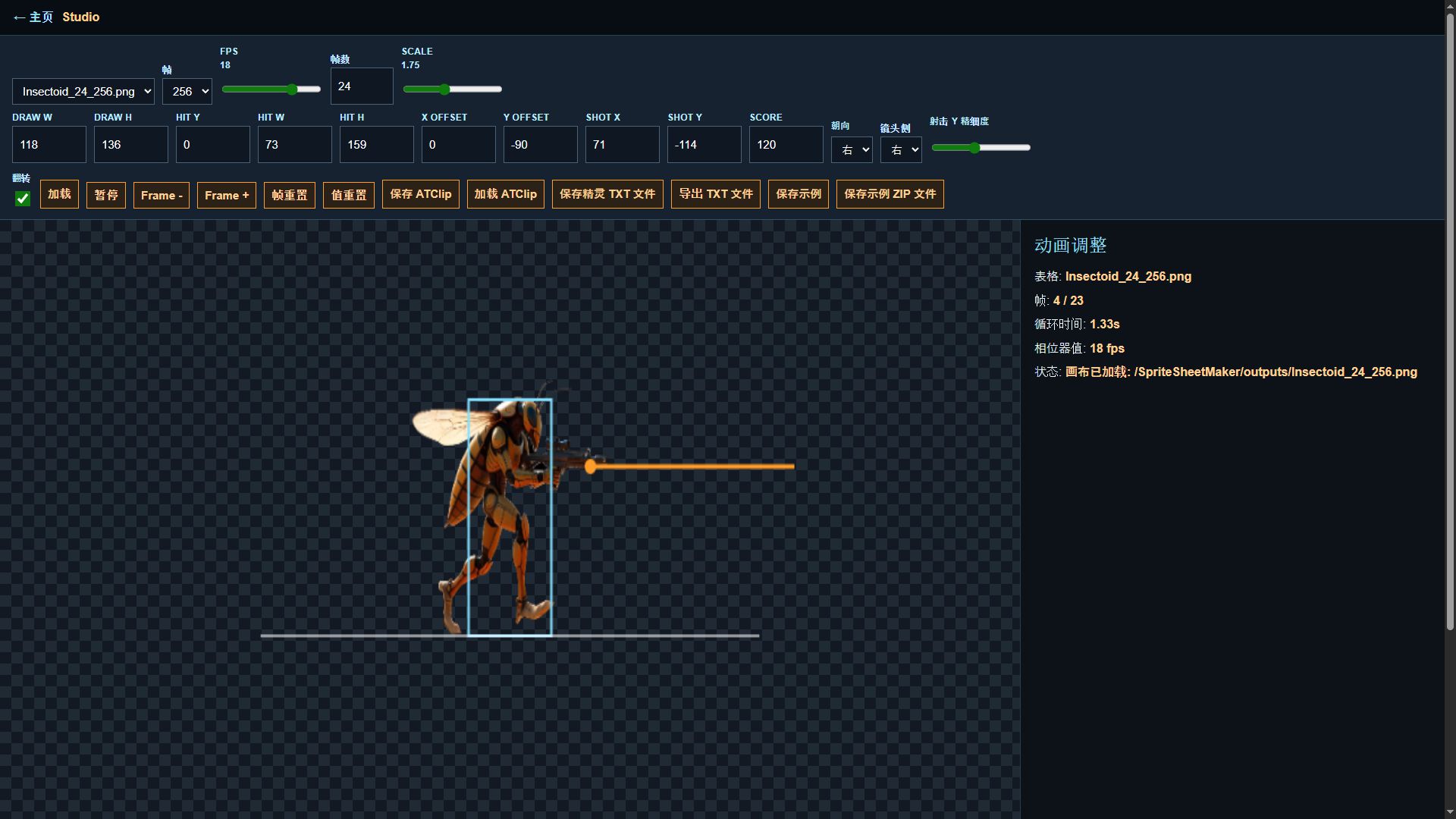The image size is (1456, 819).
Task: Toggle the 翻转 flip checkbox
Action: (x=23, y=199)
